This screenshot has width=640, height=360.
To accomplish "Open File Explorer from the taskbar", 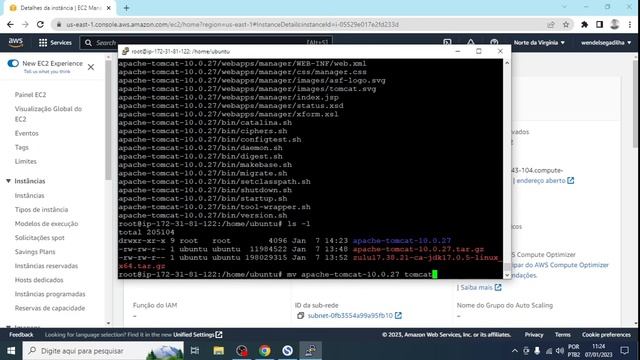I will (x=218, y=351).
